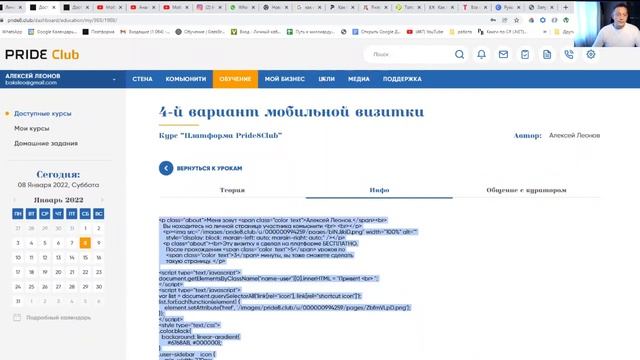Click the author name Алексей Леонов
The height and width of the screenshot is (360, 640).
click(574, 136)
